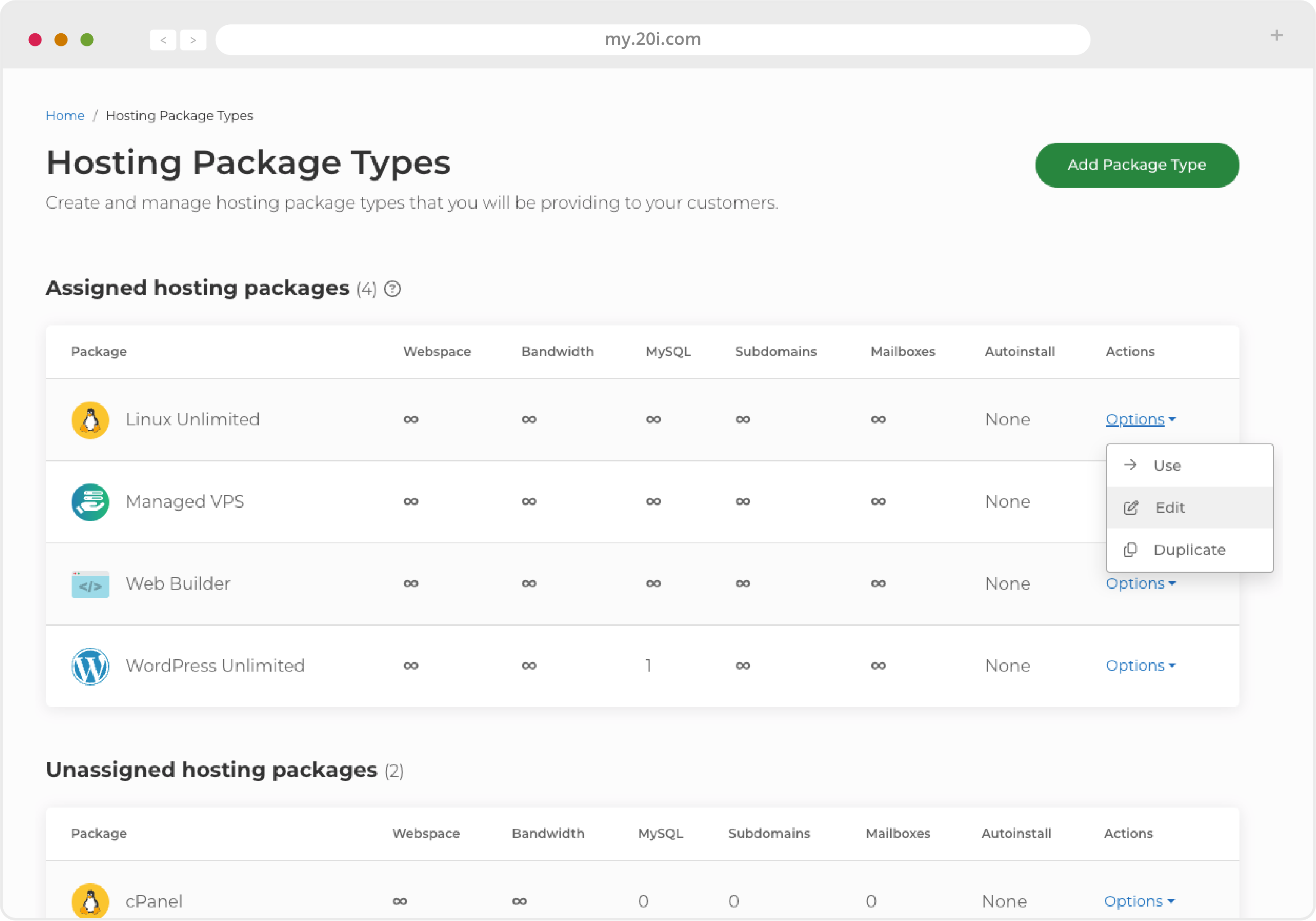Select Use from Linux Unlimited menu
Viewport: 1316px width, 921px height.
click(x=1167, y=465)
